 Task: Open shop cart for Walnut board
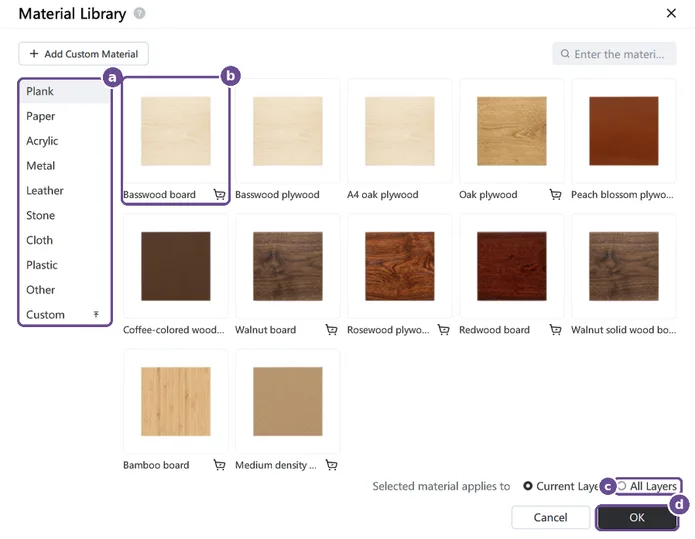[x=332, y=330]
